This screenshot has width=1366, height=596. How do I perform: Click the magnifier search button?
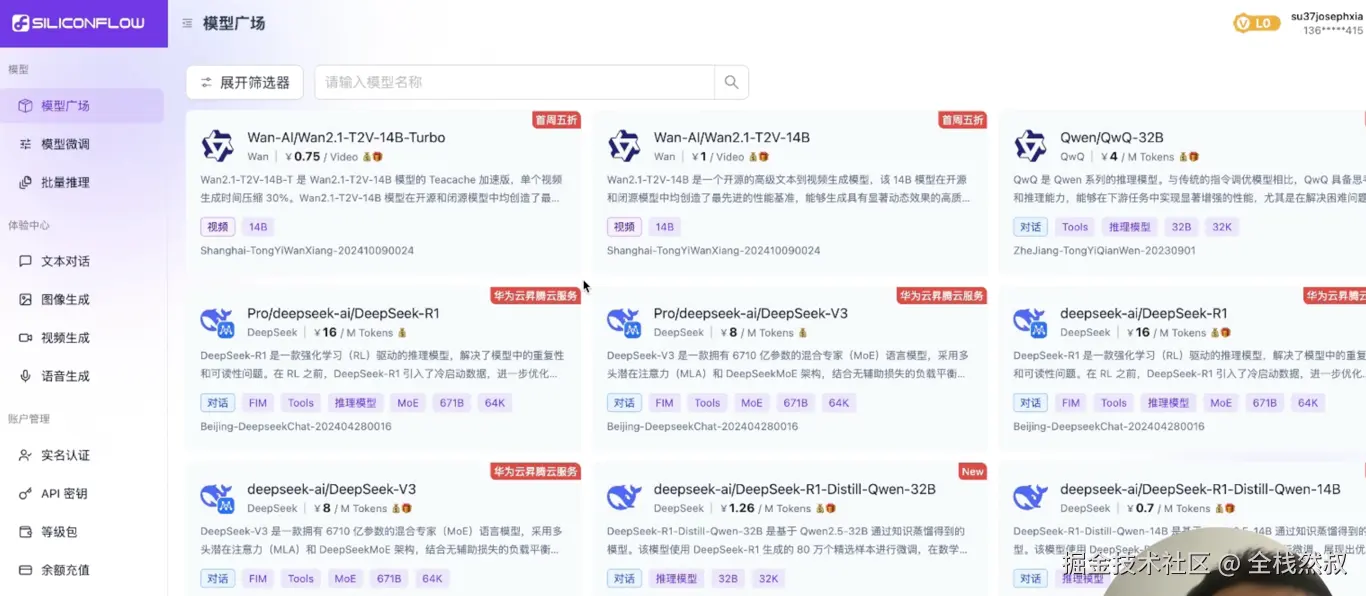731,82
